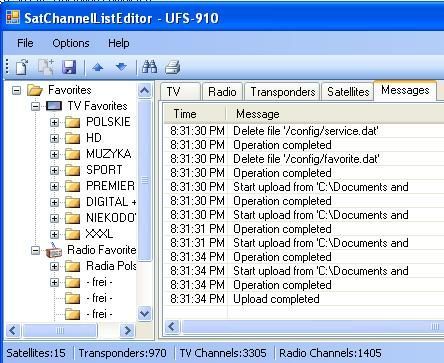Select "Delete file '/config/service.dat'" message
Image resolution: width=444 pixels, height=363 pixels.
click(306, 131)
